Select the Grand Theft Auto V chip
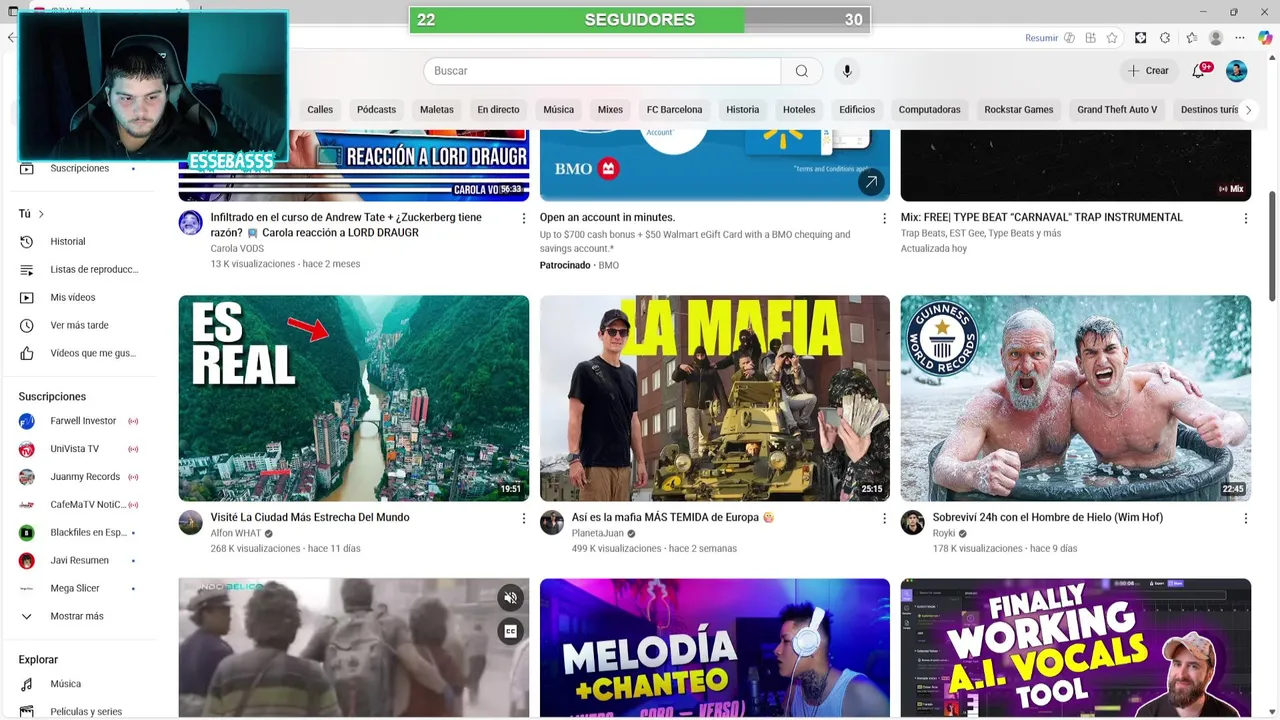Image resolution: width=1280 pixels, height=720 pixels. click(x=1117, y=110)
